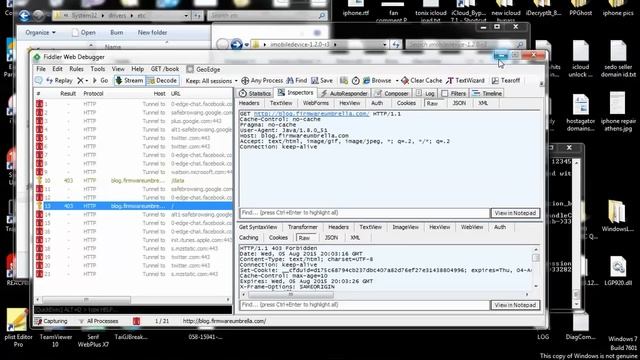Click the Save sessions button
This screenshot has width=640, height=360.
click(322, 80)
